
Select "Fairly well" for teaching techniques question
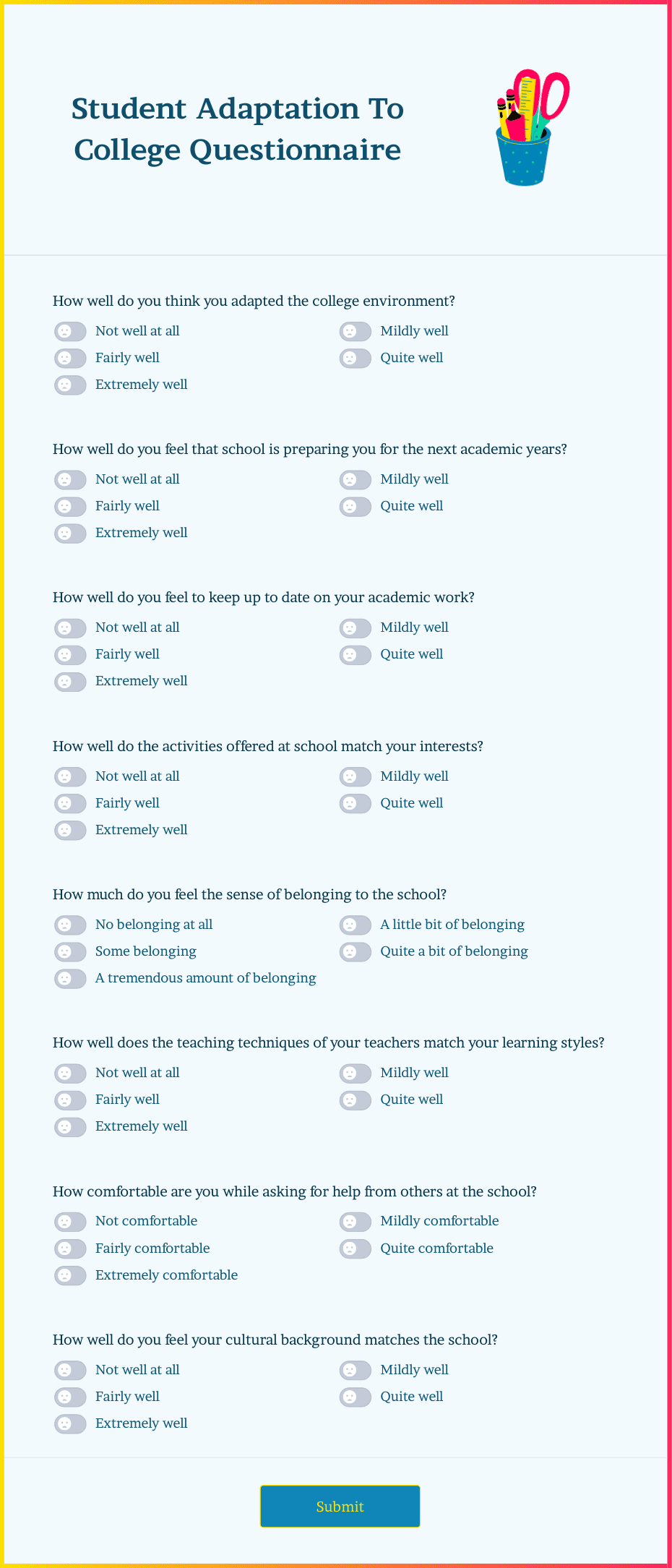pos(70,1100)
